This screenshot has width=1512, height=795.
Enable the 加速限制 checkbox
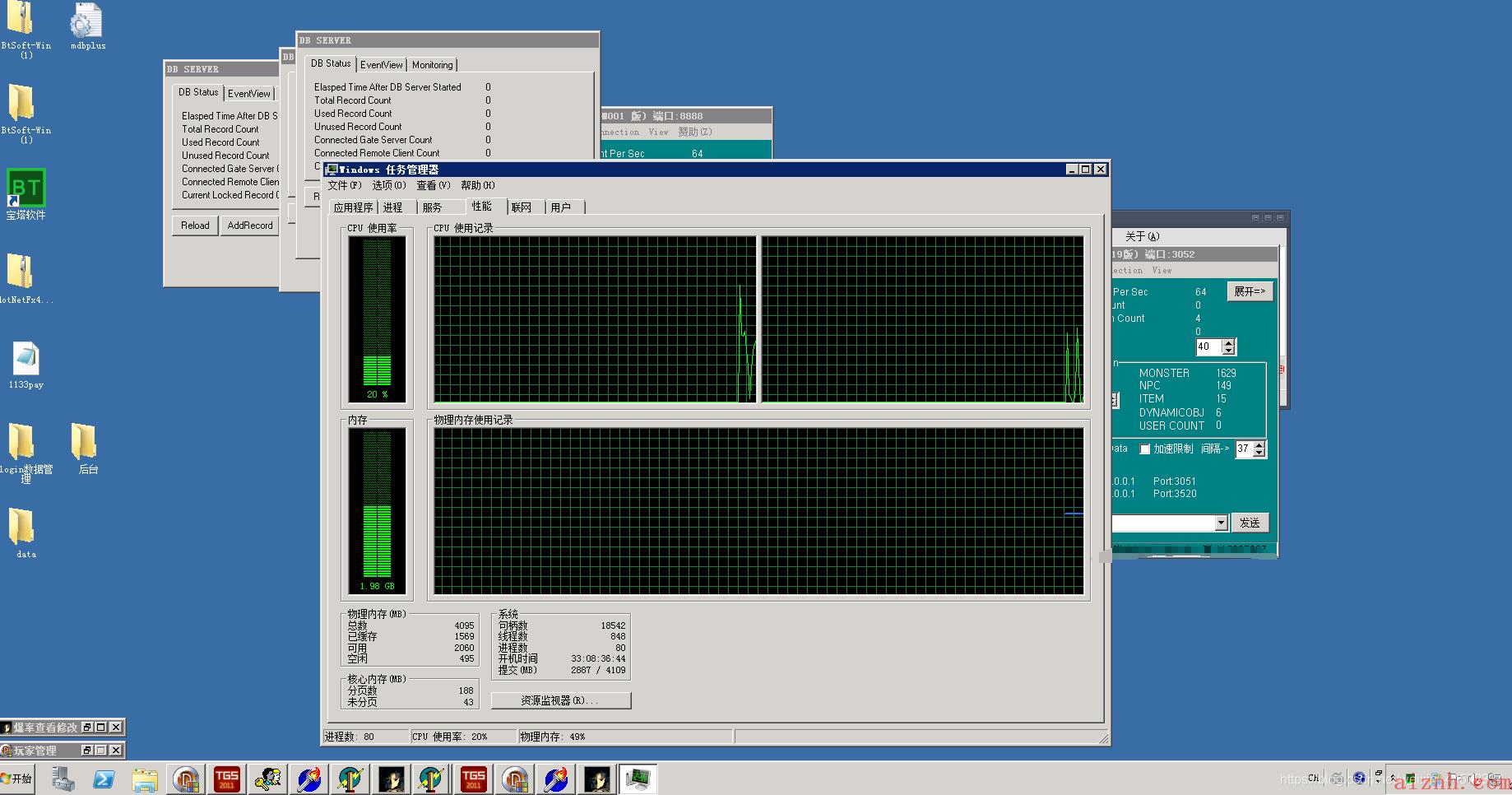click(x=1144, y=449)
